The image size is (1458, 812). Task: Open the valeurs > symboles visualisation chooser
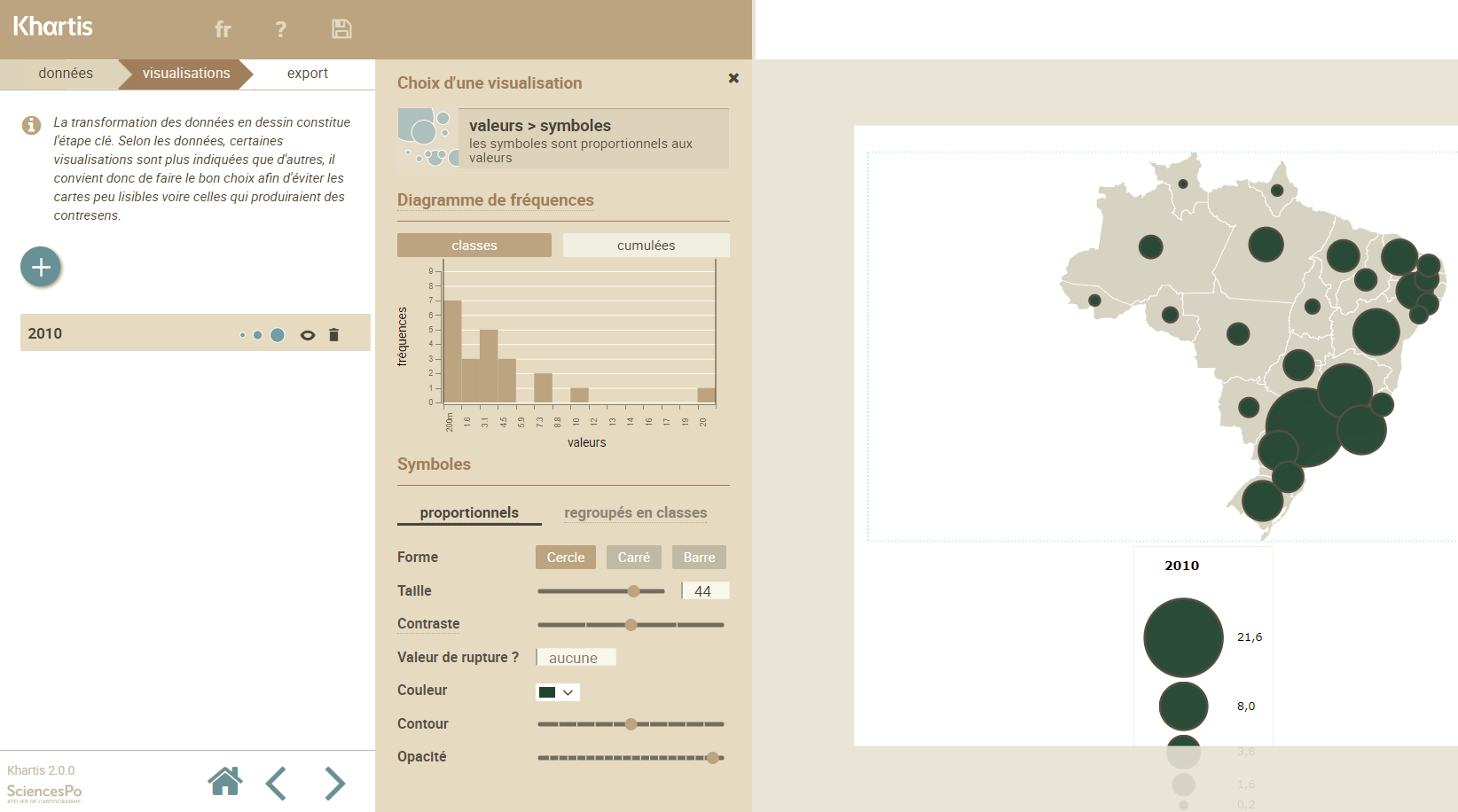(x=563, y=139)
